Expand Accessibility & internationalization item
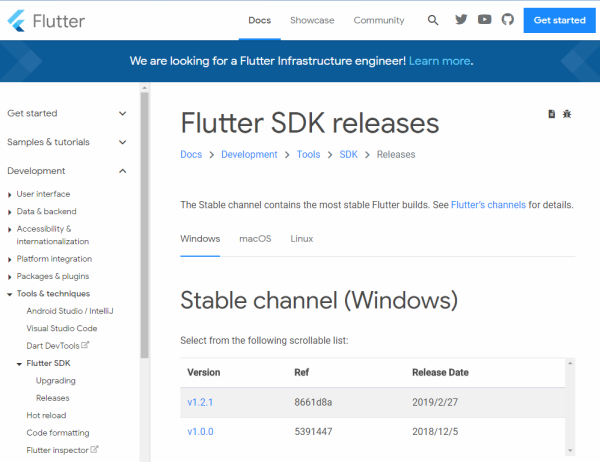This screenshot has width=600, height=462. click(x=10, y=230)
